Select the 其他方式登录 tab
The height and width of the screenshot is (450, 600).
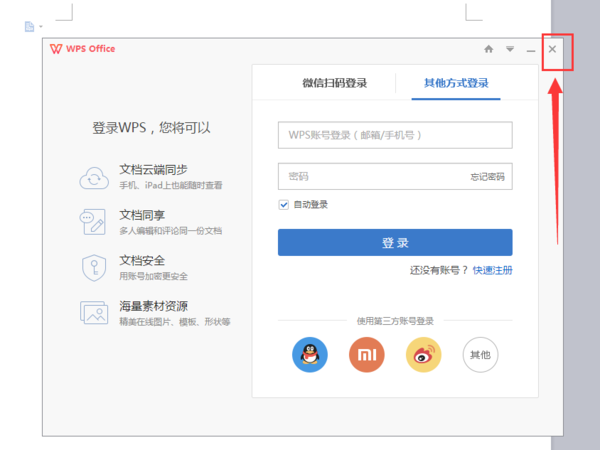(456, 83)
